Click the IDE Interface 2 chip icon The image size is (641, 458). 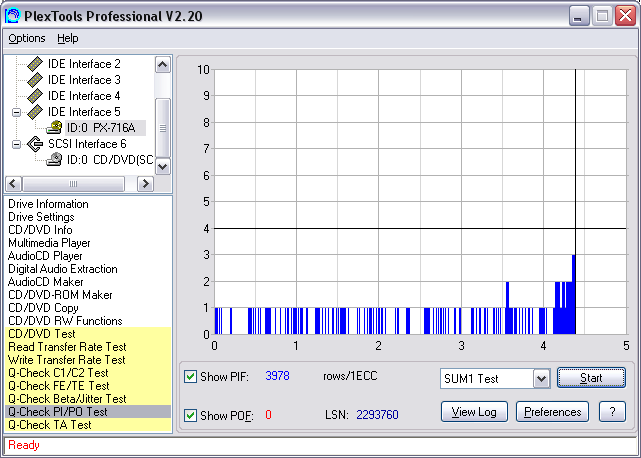tap(35, 64)
